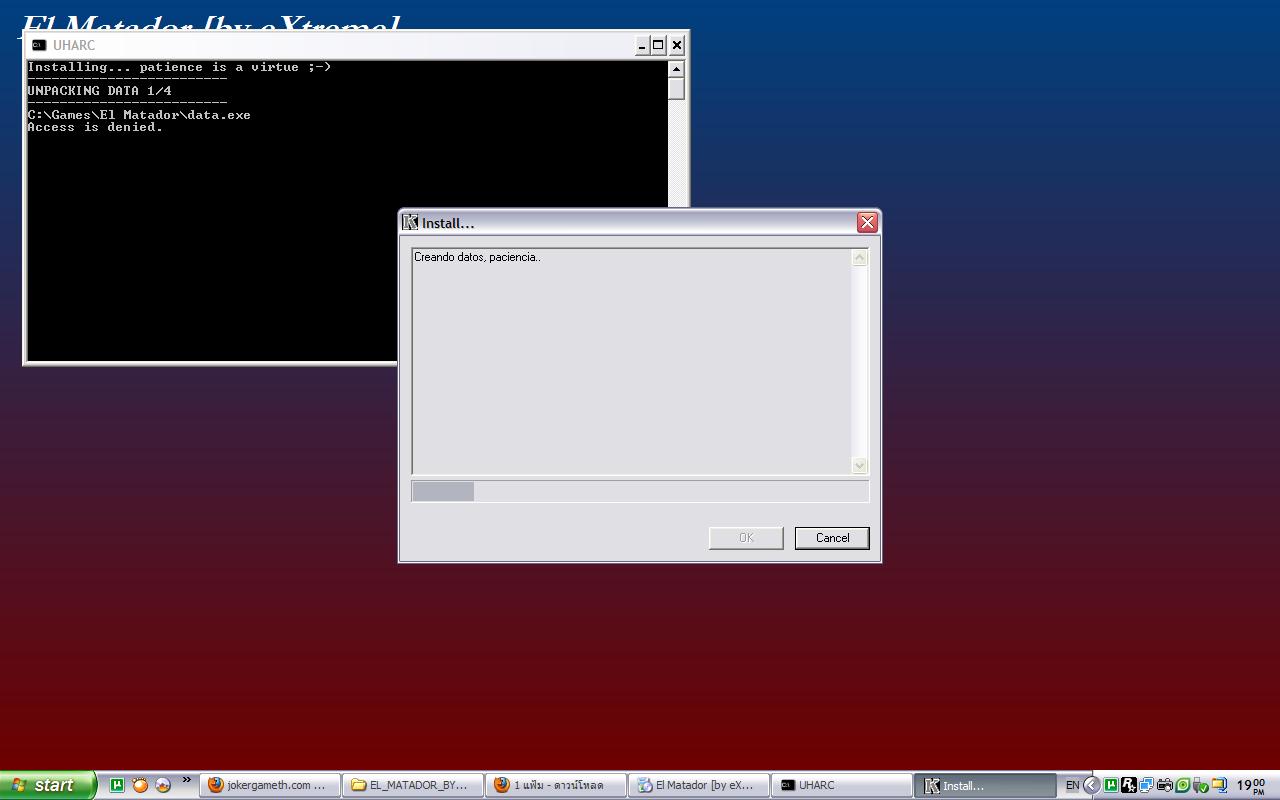
Task: Expand hidden system tray icons arrow
Action: click(1092, 785)
